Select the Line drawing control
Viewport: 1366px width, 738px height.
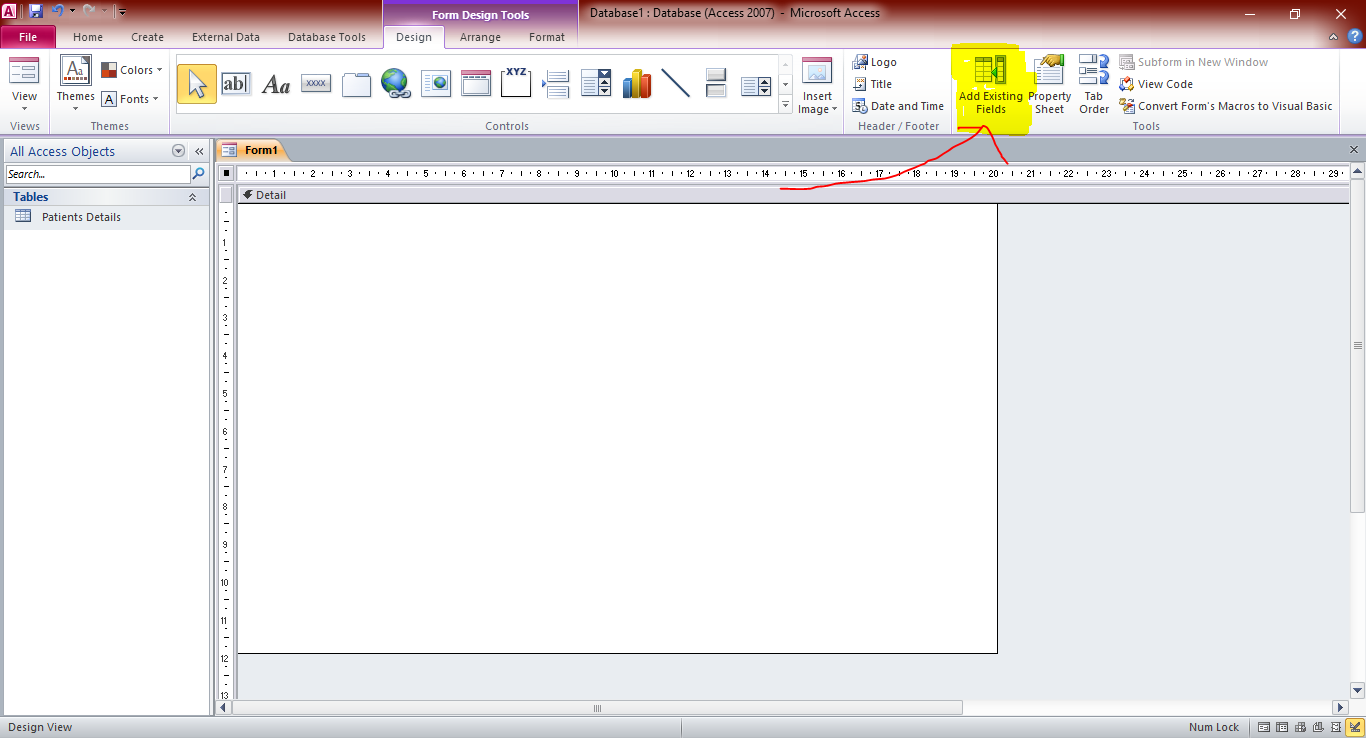coord(676,83)
